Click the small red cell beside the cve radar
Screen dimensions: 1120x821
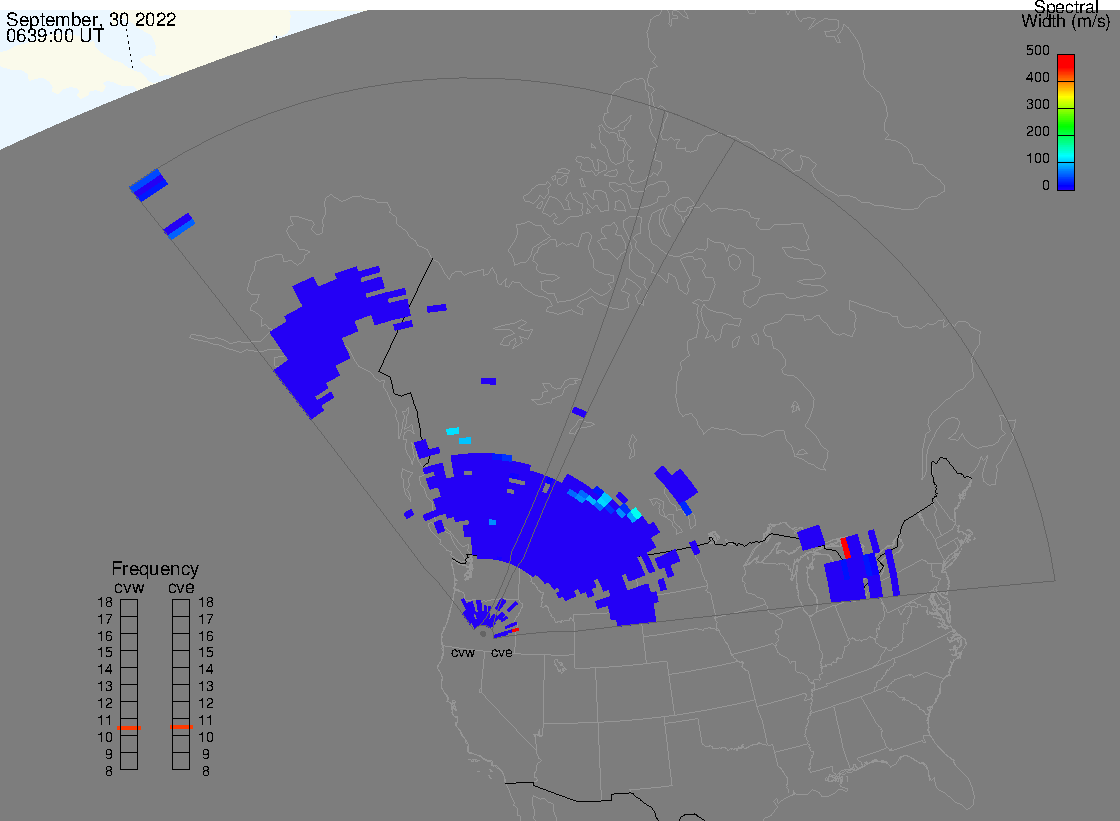tap(515, 630)
